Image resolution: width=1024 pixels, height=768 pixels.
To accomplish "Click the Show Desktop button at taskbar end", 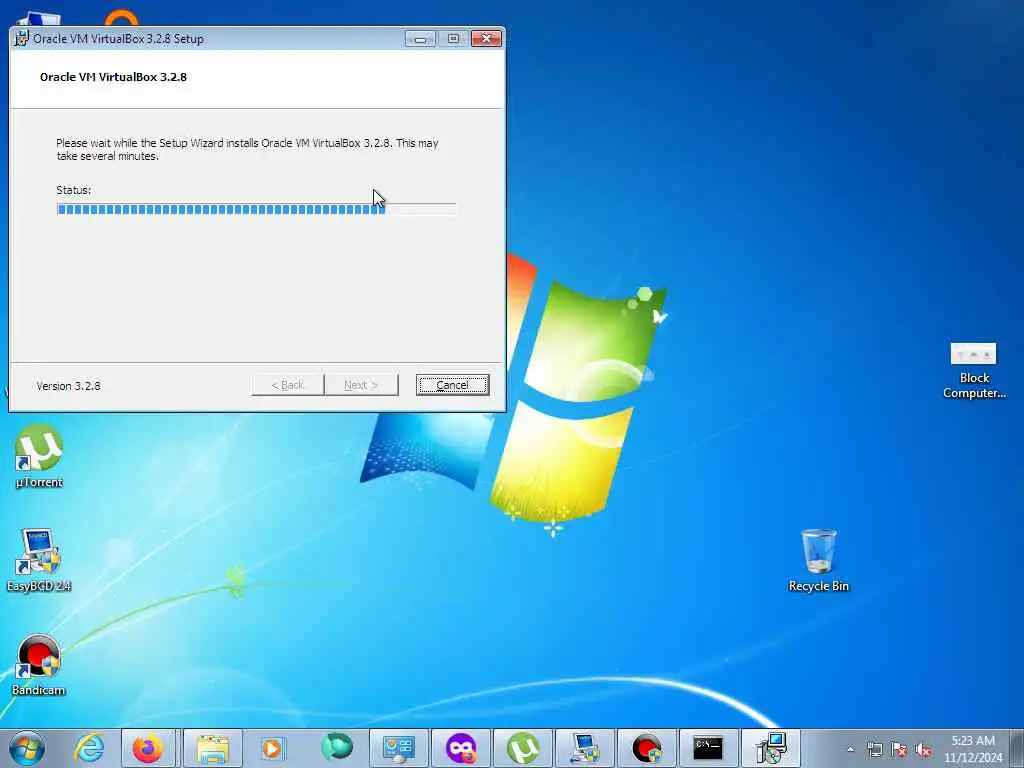I will point(1017,748).
